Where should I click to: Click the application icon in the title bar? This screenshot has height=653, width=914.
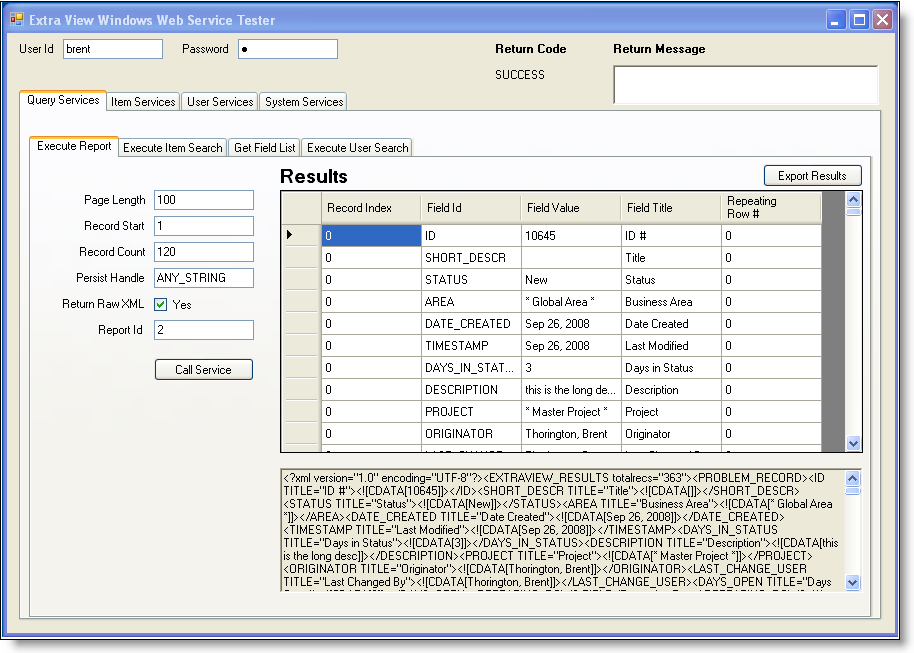click(16, 20)
